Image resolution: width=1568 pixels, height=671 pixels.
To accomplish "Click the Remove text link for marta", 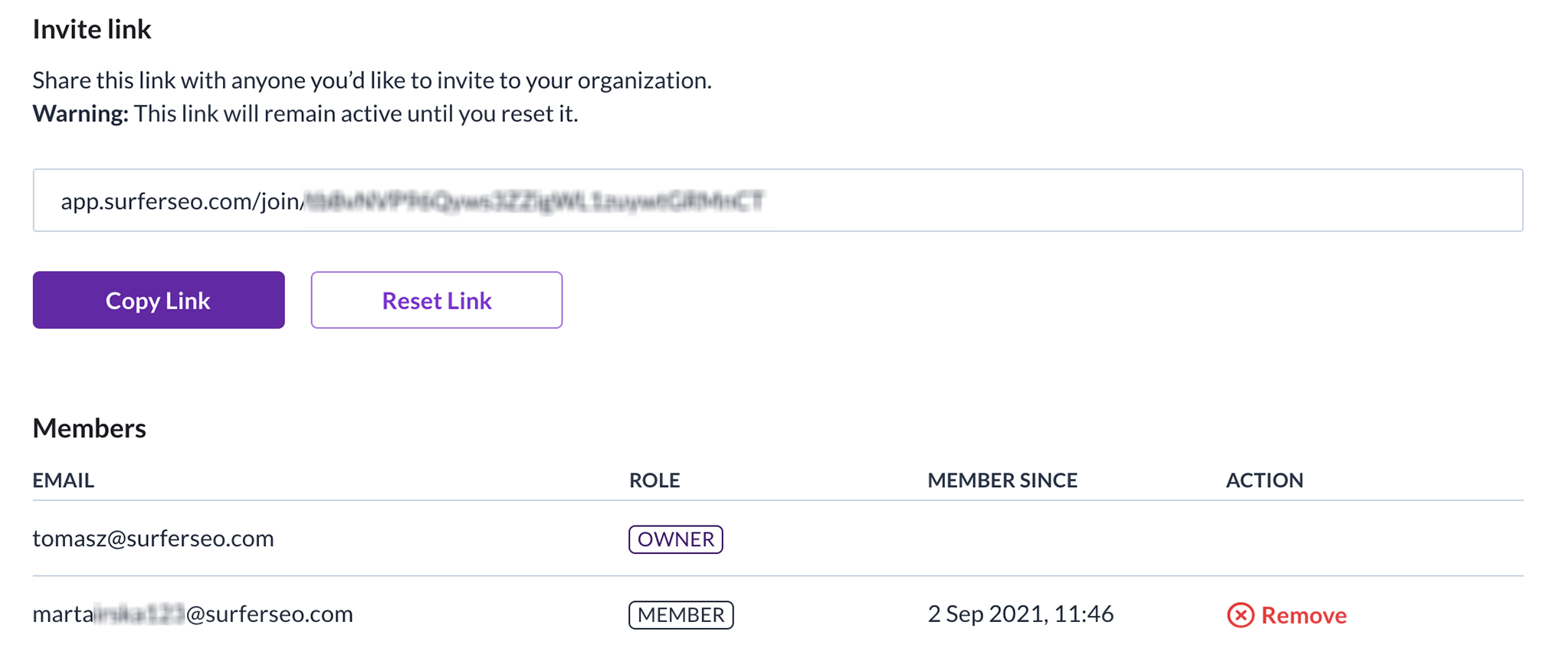I will click(x=1304, y=615).
